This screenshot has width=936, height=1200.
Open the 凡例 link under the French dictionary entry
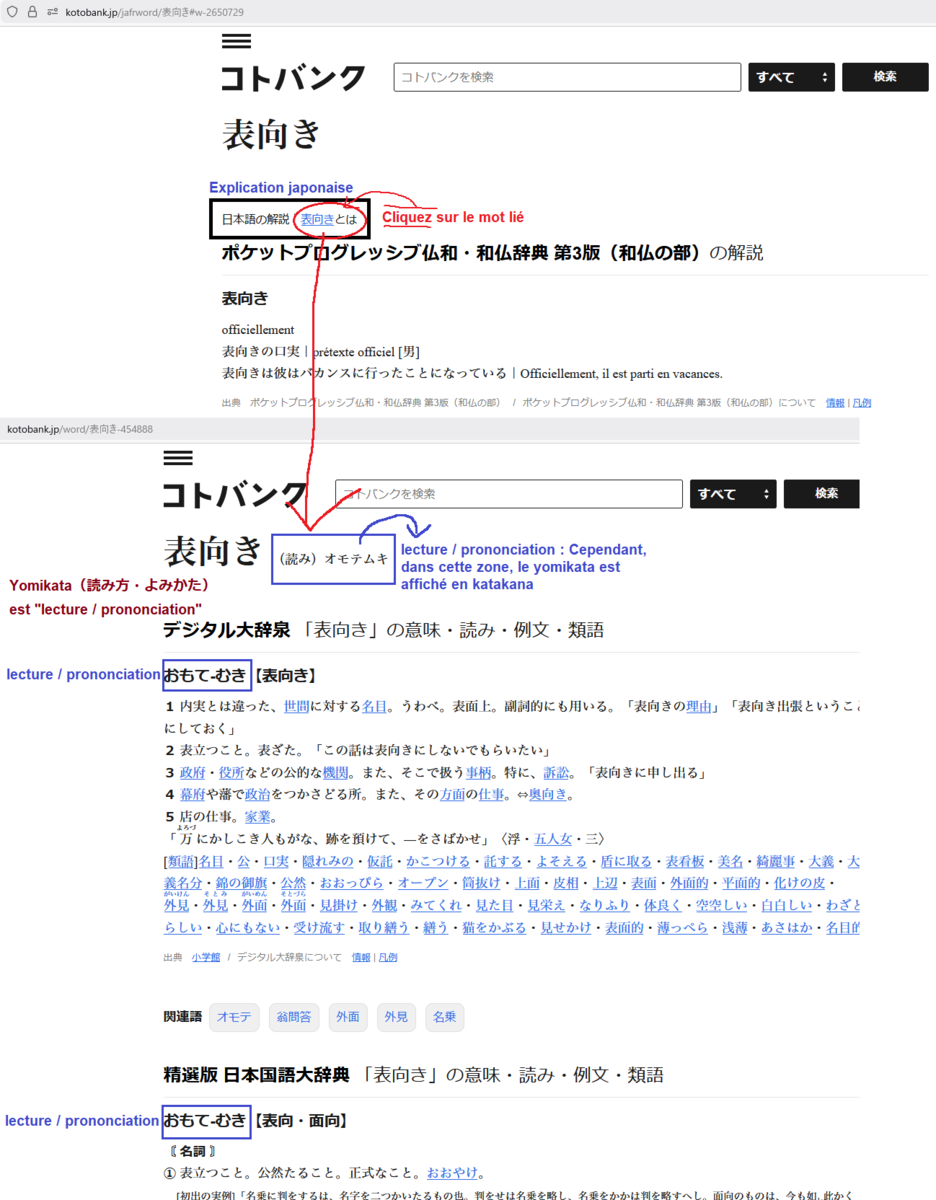click(x=861, y=403)
